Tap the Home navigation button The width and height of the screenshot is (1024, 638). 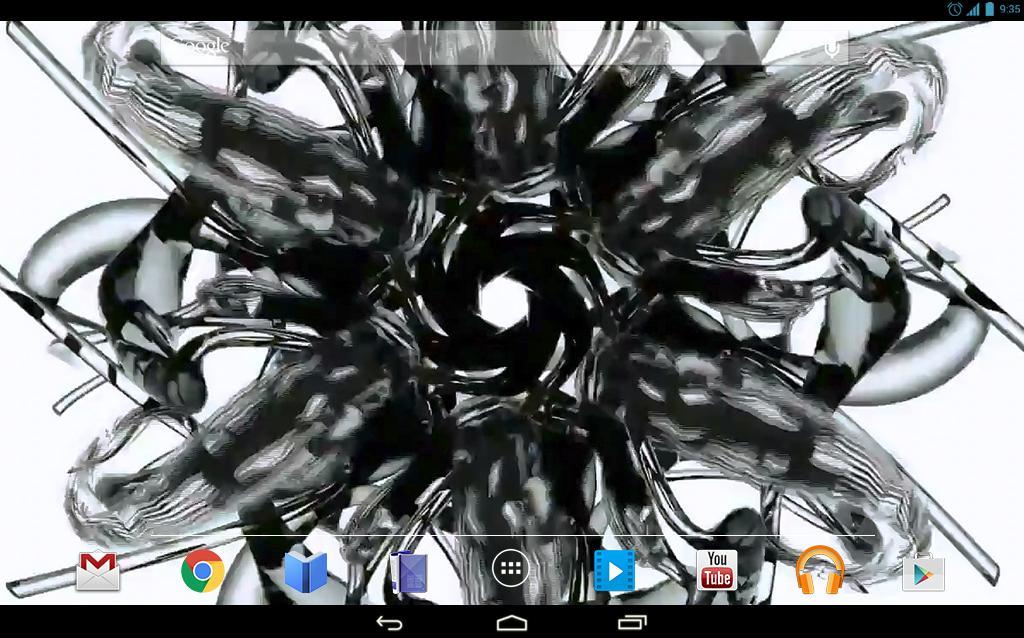tap(512, 623)
